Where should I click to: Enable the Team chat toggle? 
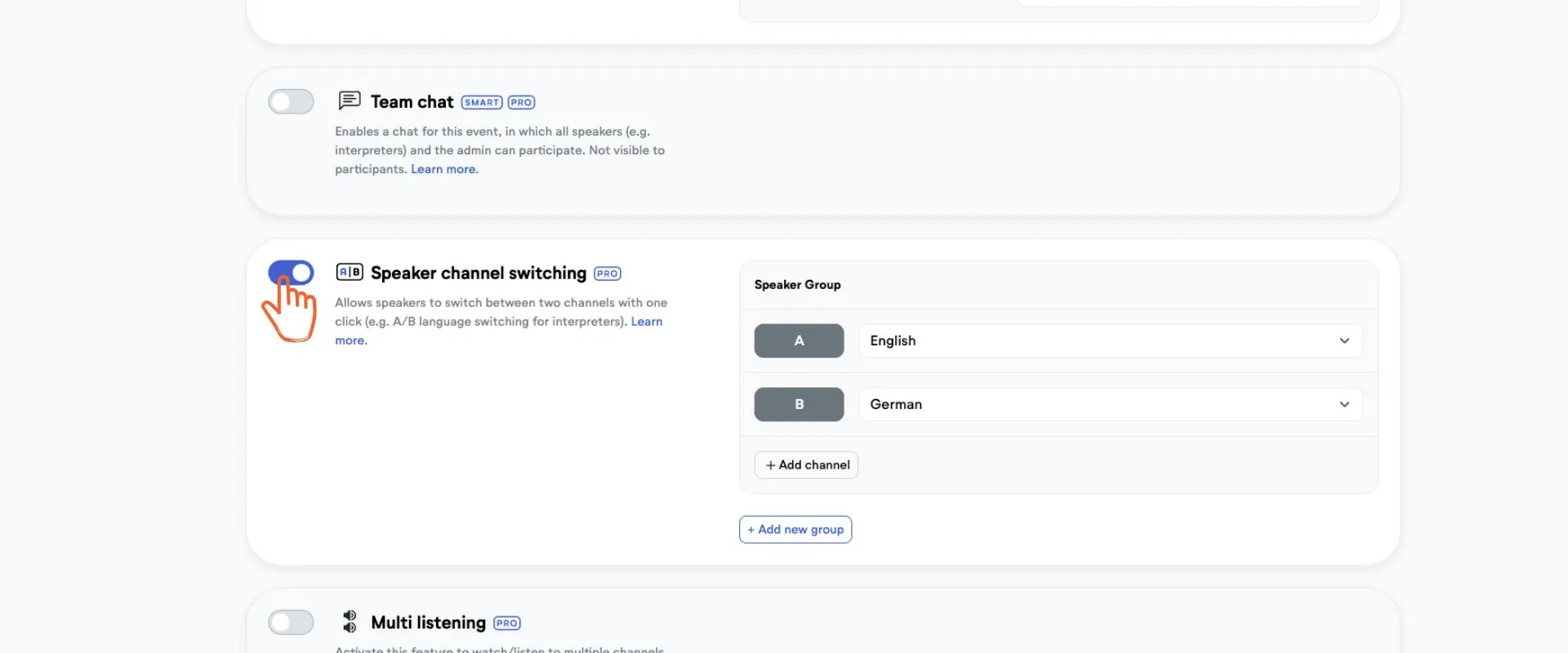tap(291, 101)
